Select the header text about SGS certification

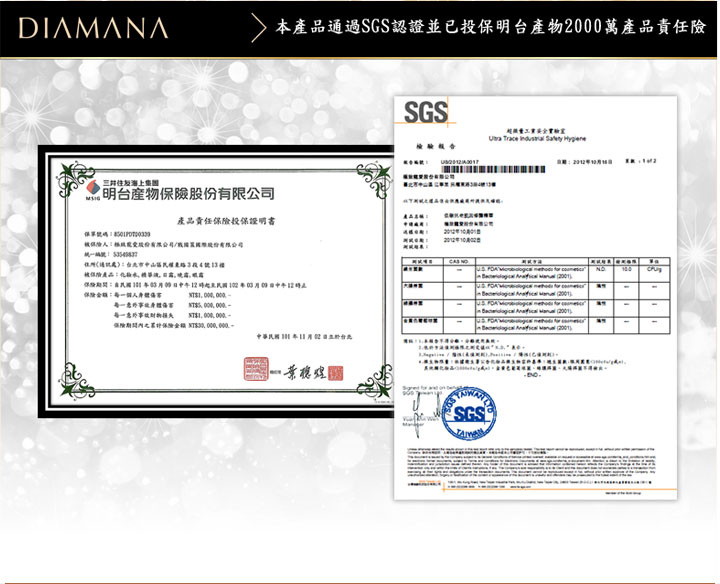490,27
